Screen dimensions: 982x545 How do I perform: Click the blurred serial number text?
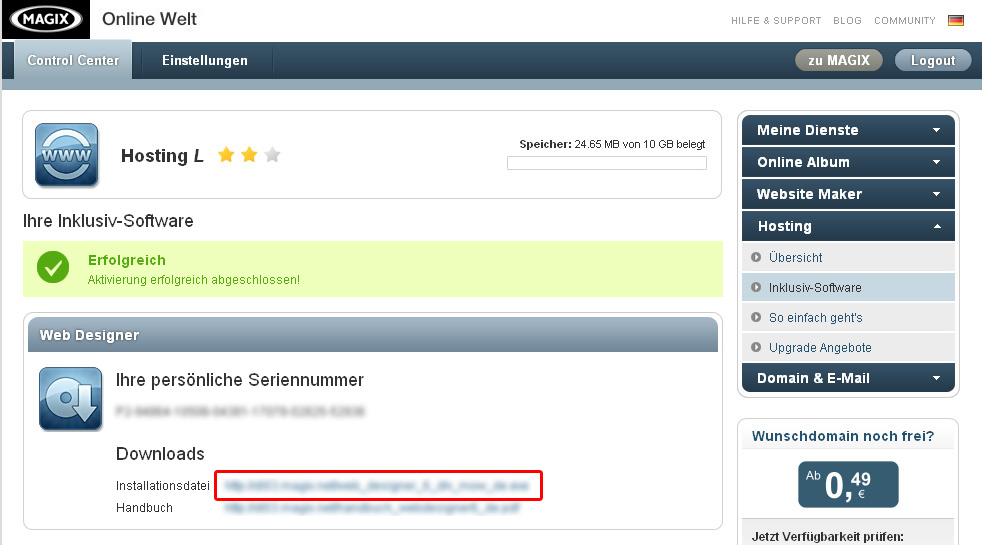click(x=240, y=411)
